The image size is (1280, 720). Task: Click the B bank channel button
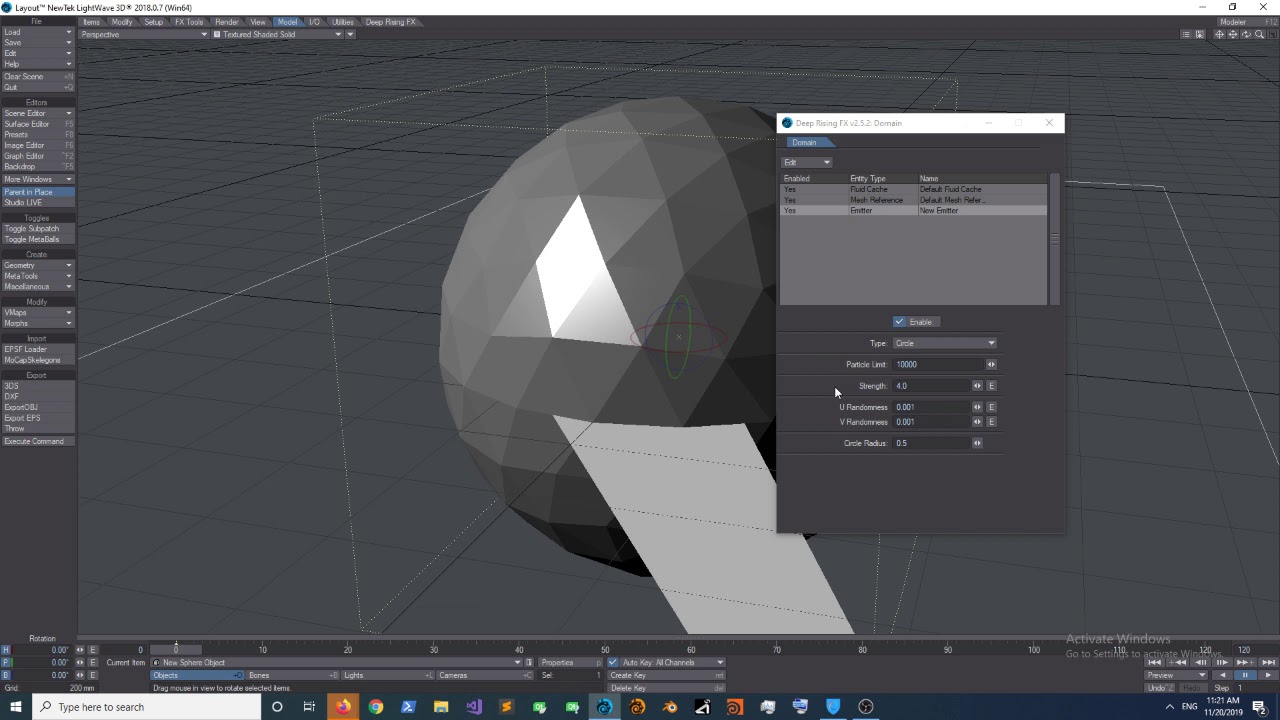(6, 675)
